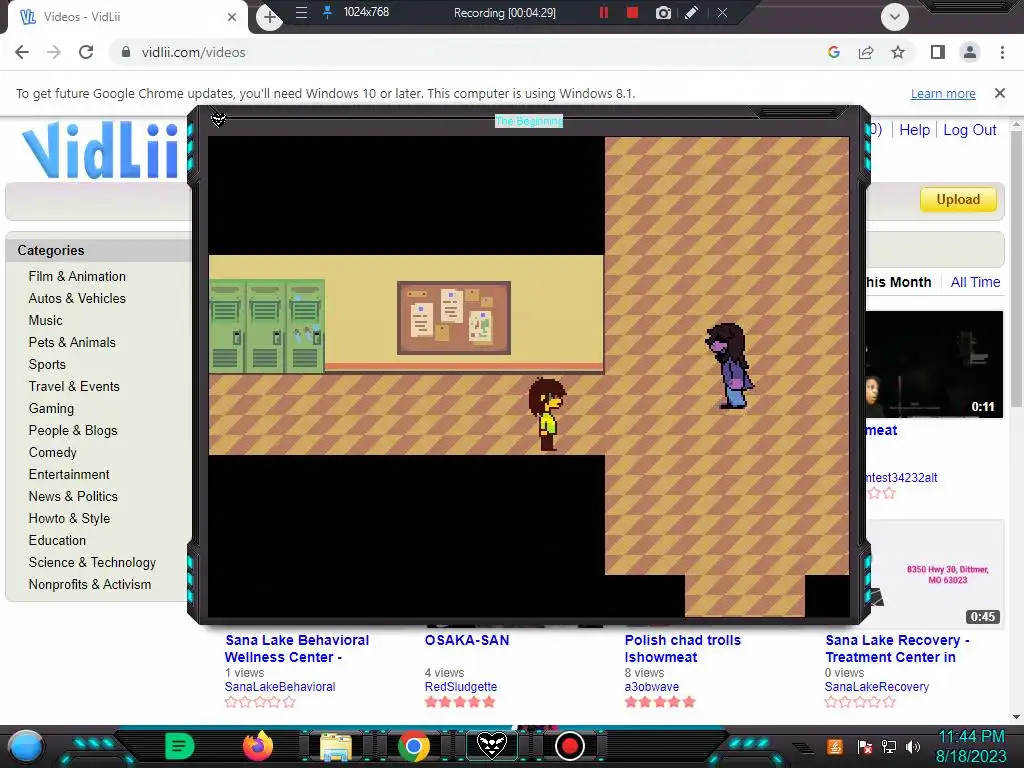Follow the Learn more link
The width and height of the screenshot is (1024, 768).
click(943, 93)
